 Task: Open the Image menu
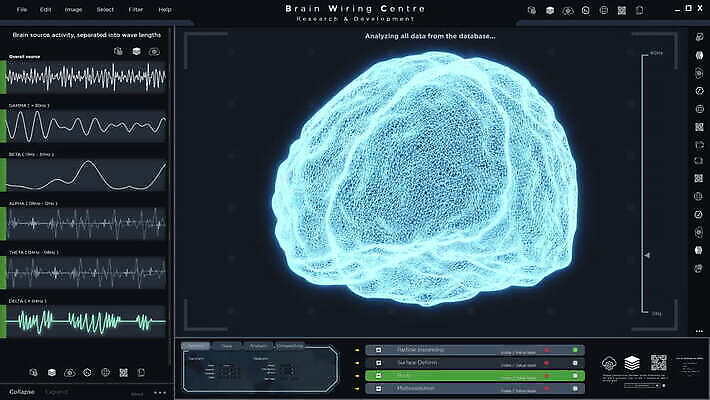[x=74, y=9]
